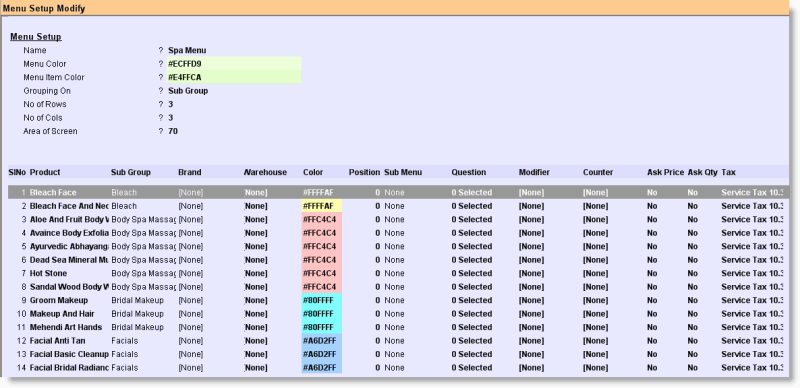Select the Dead Sea Mineral product

(x=69, y=260)
